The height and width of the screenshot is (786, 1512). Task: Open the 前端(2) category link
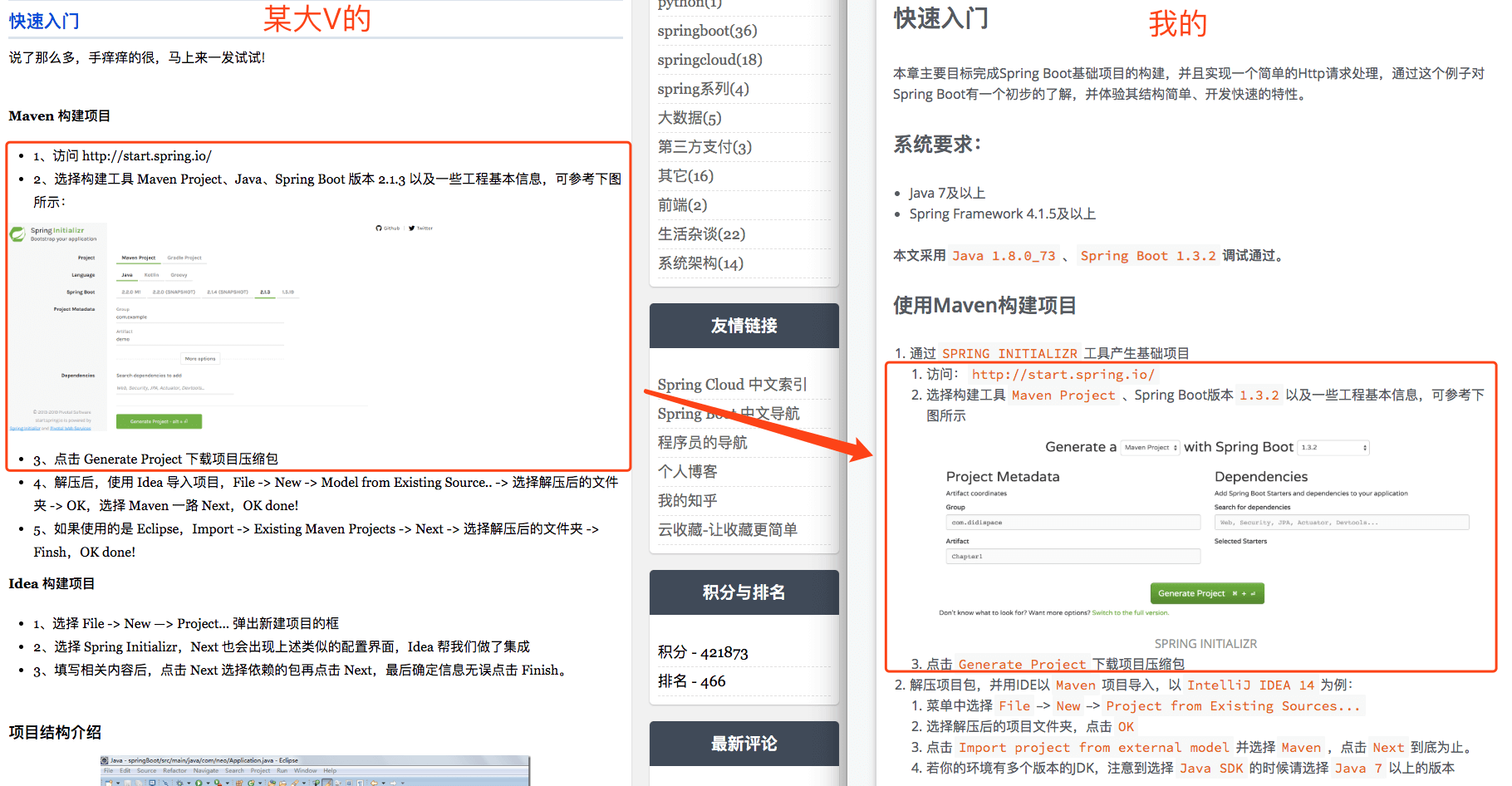click(682, 205)
